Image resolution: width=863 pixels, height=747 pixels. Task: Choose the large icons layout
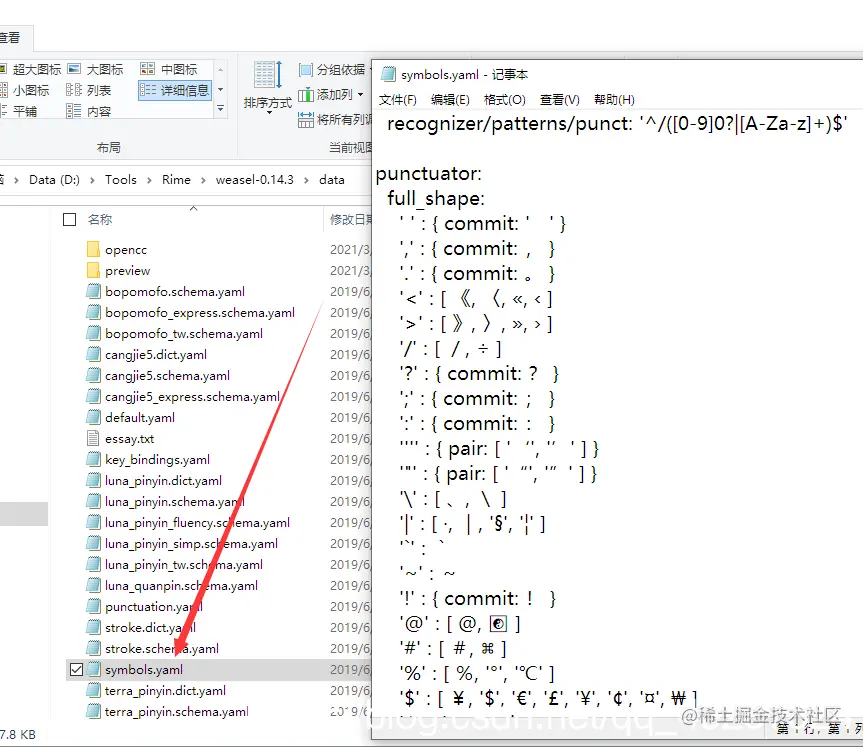(96, 69)
